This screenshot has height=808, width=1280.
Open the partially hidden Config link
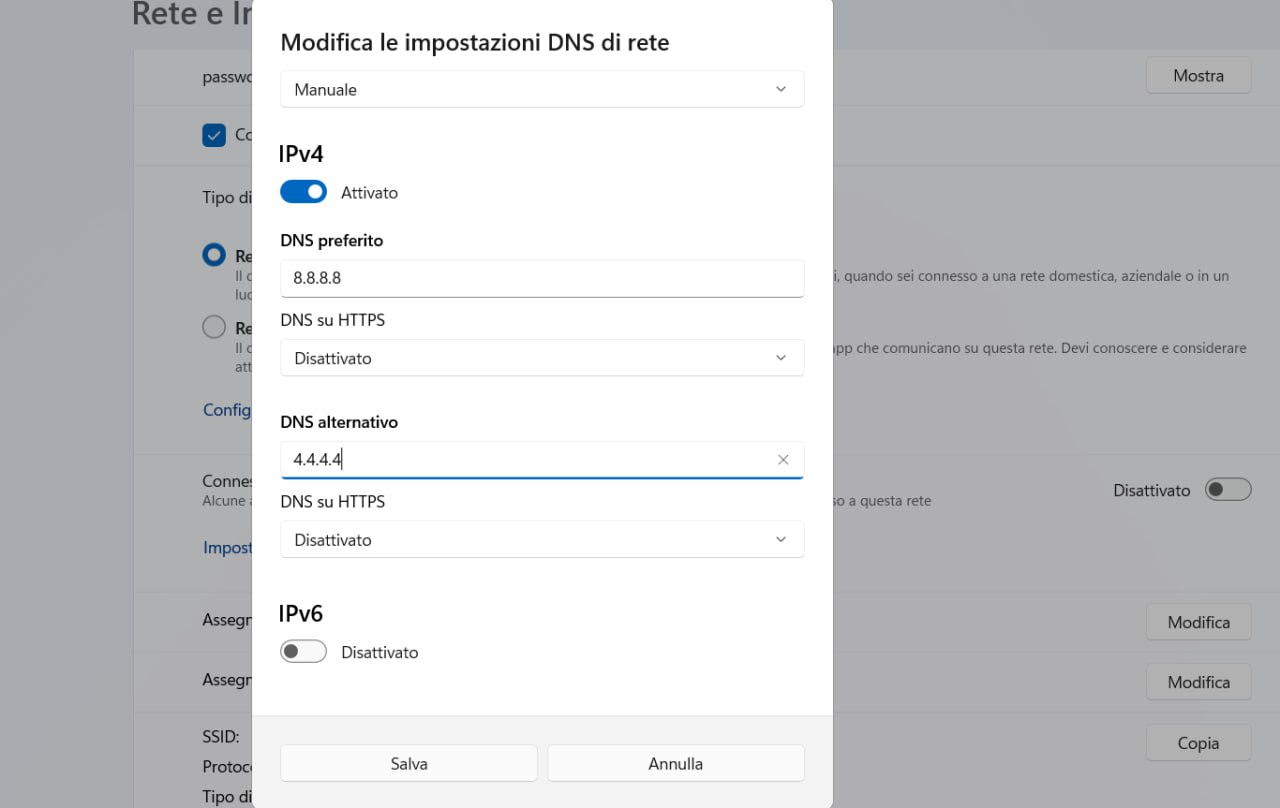pos(227,410)
